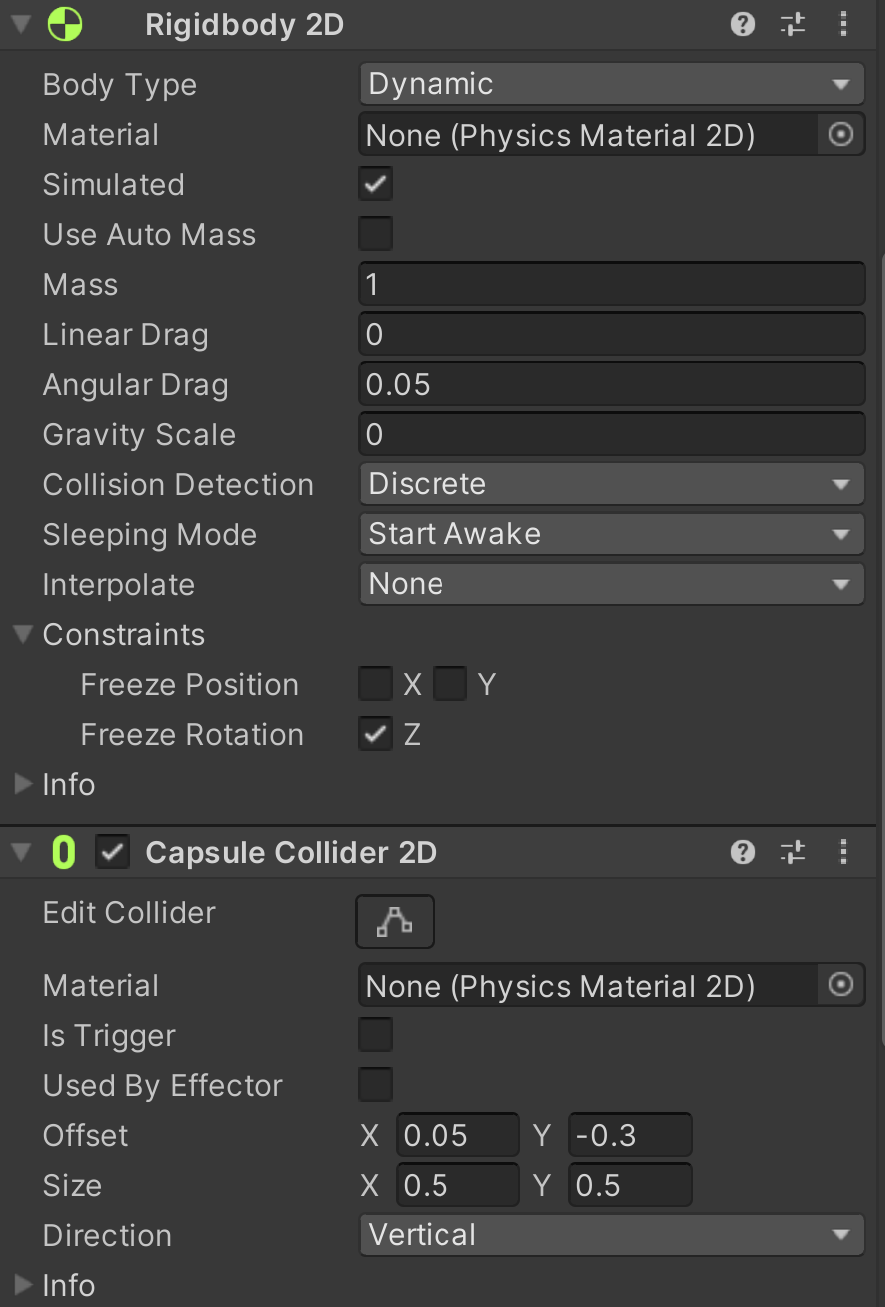Open Rigidbody 2D more options menu
The image size is (885, 1307).
click(844, 24)
